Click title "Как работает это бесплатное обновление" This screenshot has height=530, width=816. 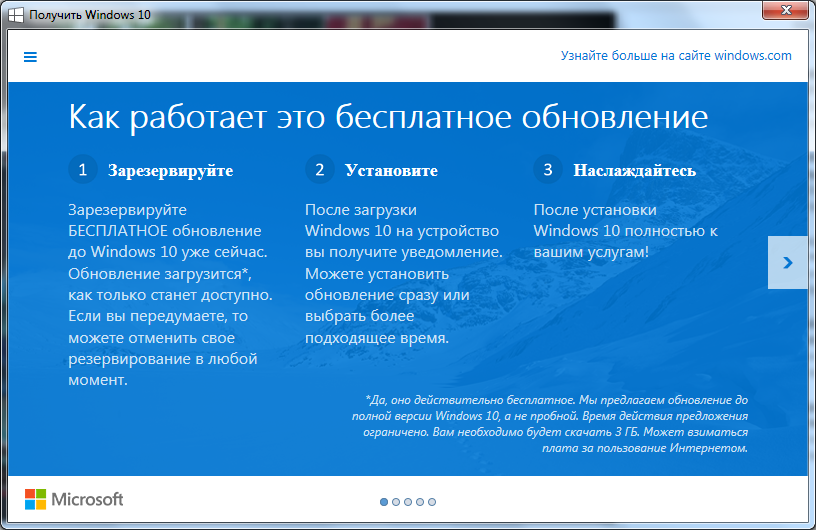click(388, 117)
